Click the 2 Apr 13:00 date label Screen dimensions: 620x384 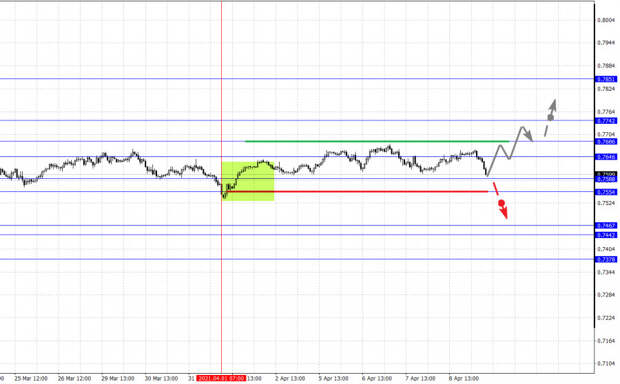point(290,378)
